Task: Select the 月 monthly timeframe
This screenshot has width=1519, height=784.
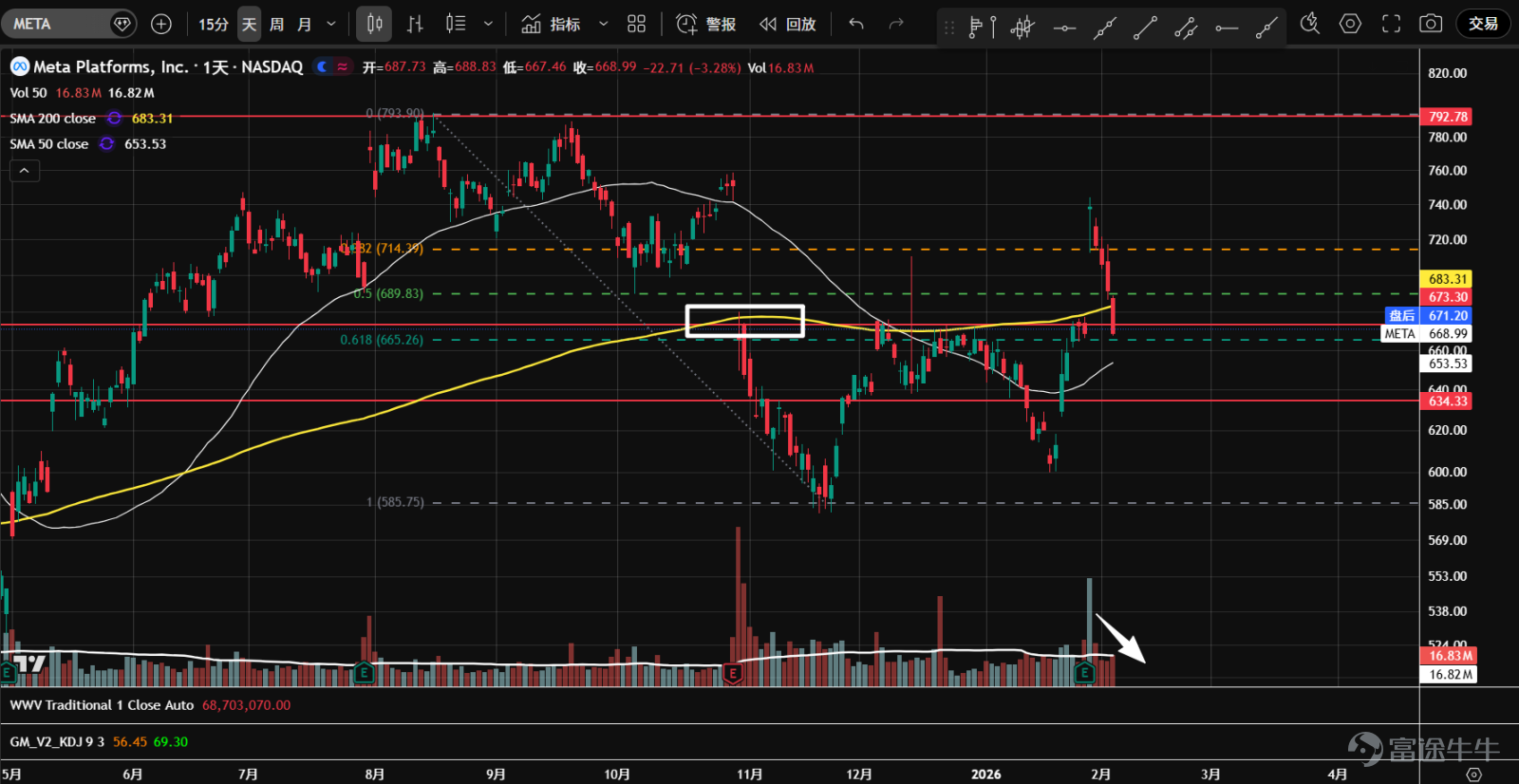Action: 304,24
